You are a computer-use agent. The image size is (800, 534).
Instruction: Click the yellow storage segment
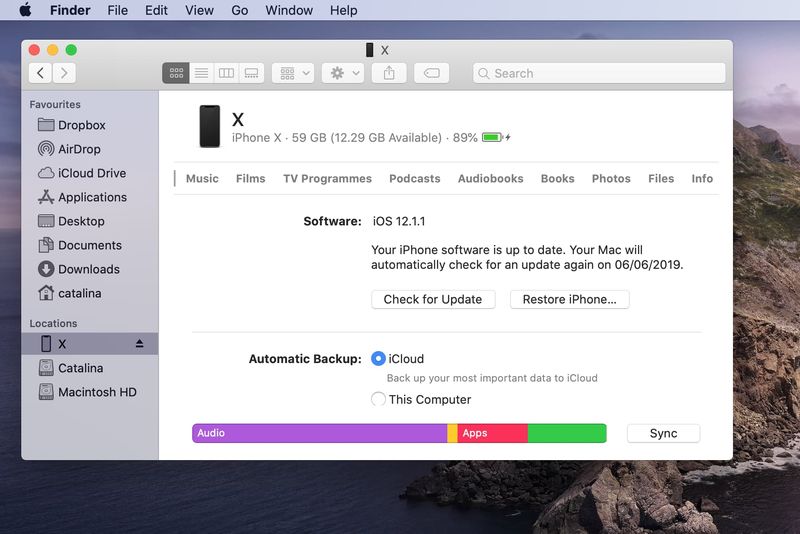pos(452,433)
